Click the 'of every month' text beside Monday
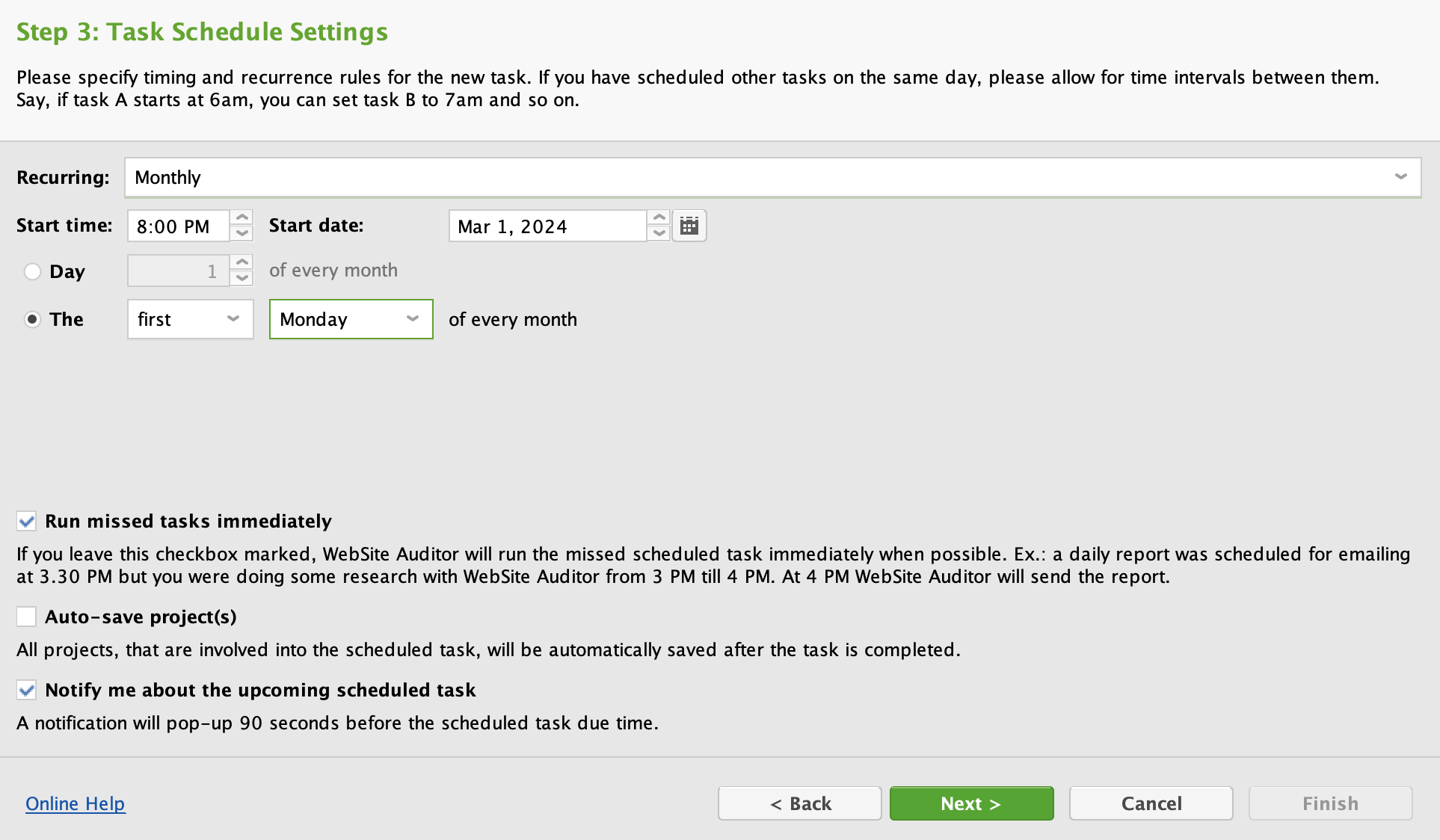 513,320
